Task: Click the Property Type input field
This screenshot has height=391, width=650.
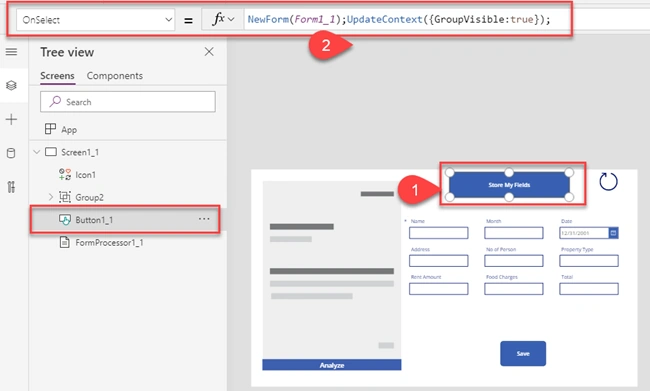Action: pos(589,260)
